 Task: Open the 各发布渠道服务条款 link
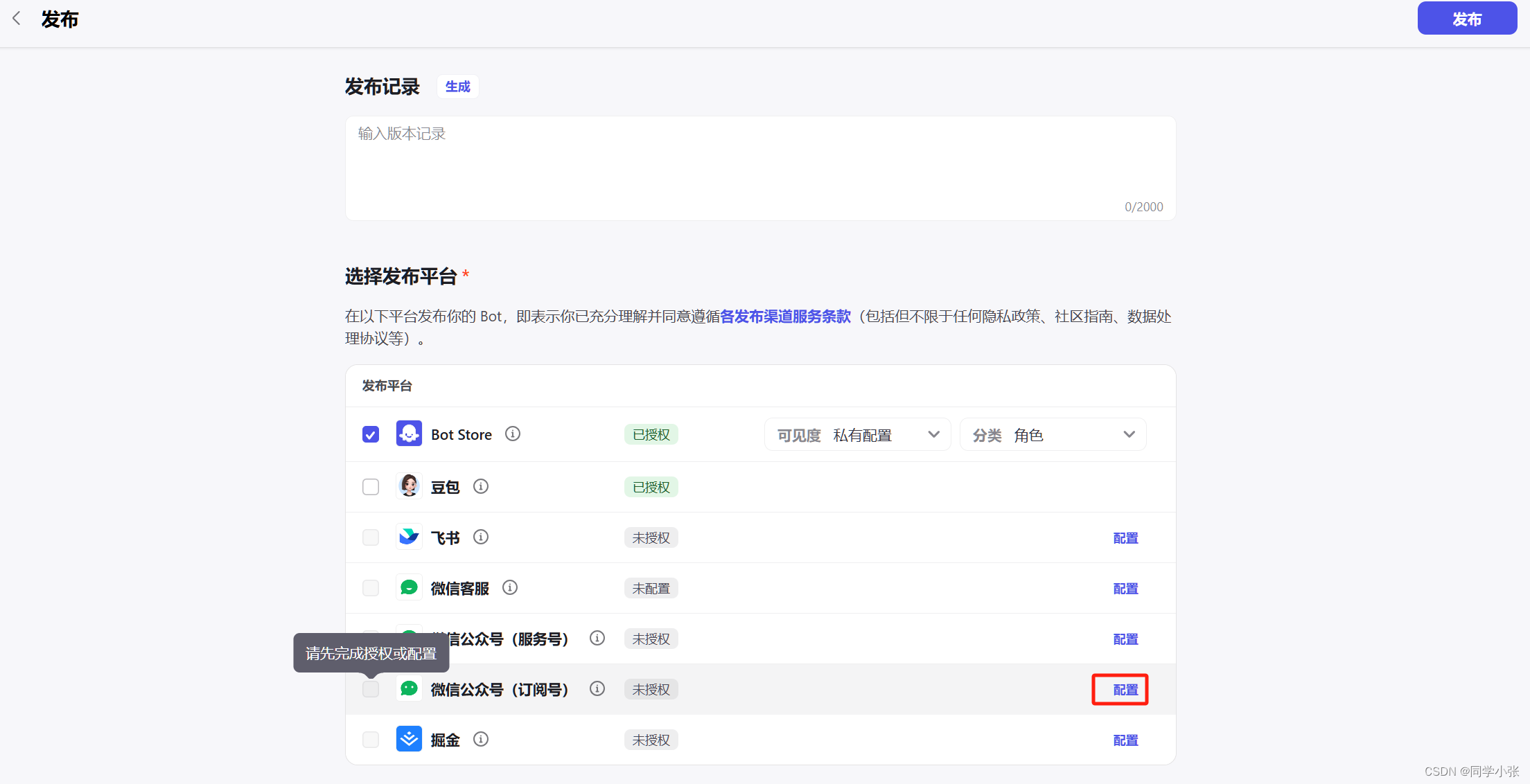click(x=785, y=317)
